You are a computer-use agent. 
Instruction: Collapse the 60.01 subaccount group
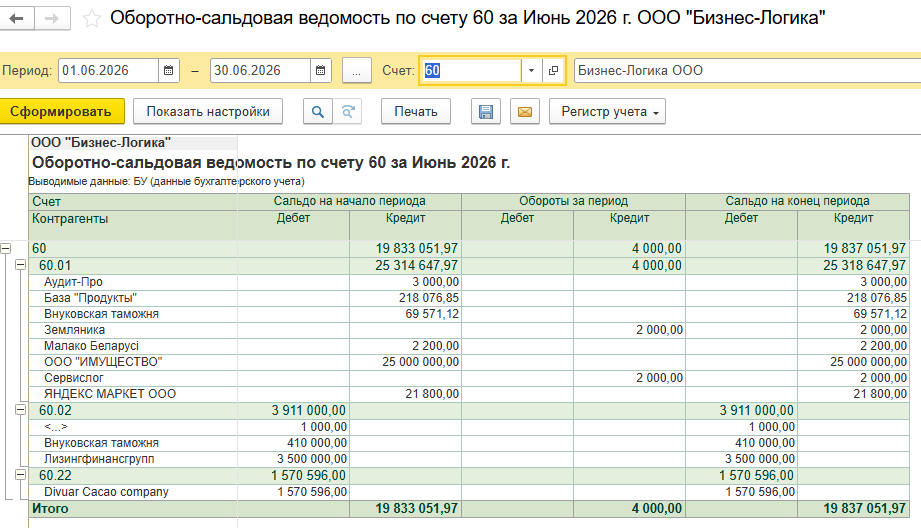pos(21,265)
